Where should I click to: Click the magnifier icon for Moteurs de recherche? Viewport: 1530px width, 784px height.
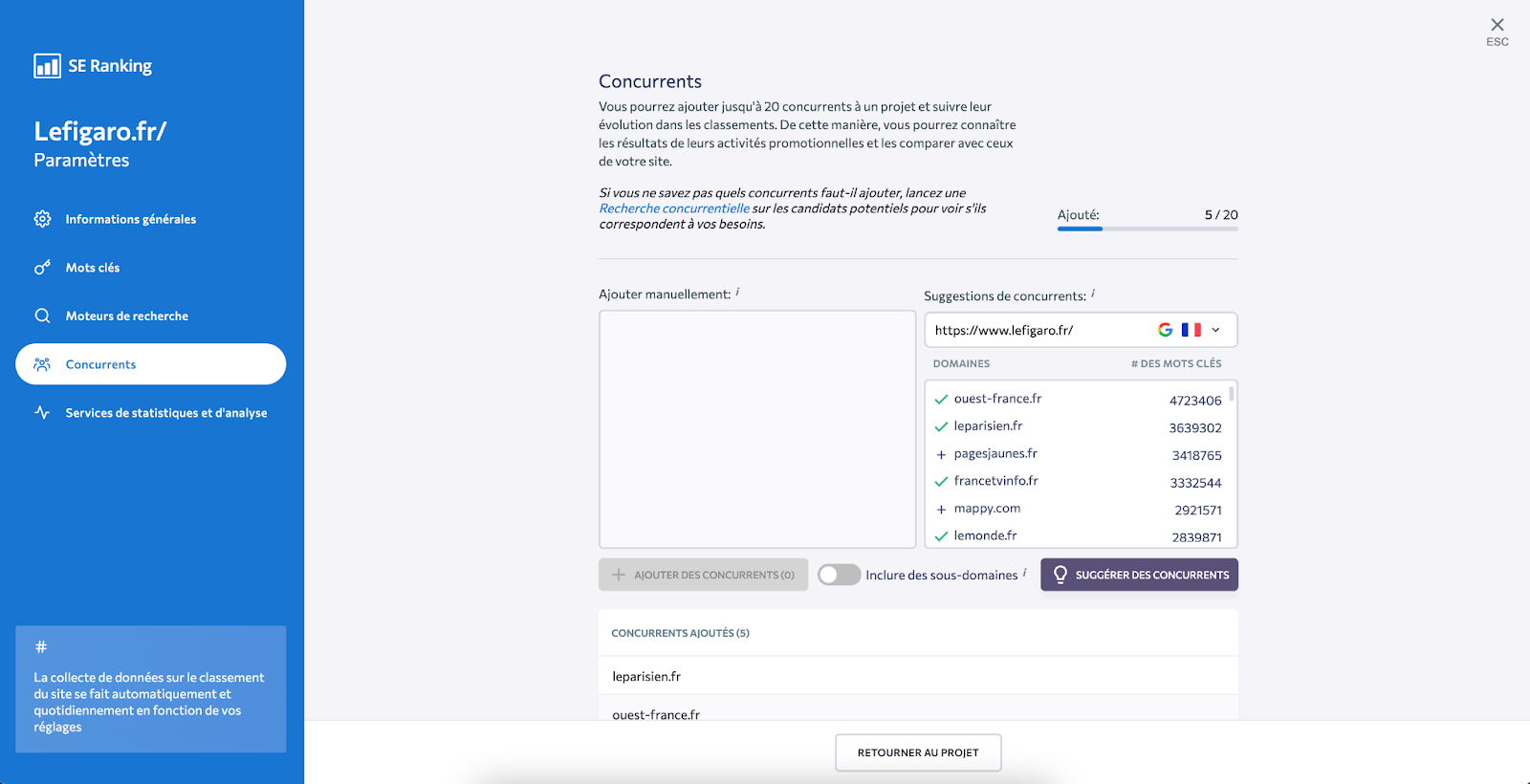42,316
